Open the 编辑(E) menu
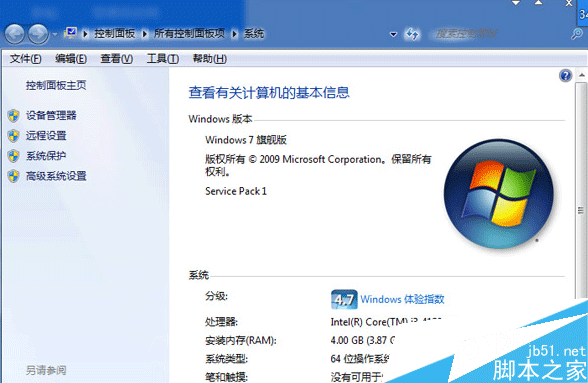The width and height of the screenshot is (588, 383). tap(71, 59)
